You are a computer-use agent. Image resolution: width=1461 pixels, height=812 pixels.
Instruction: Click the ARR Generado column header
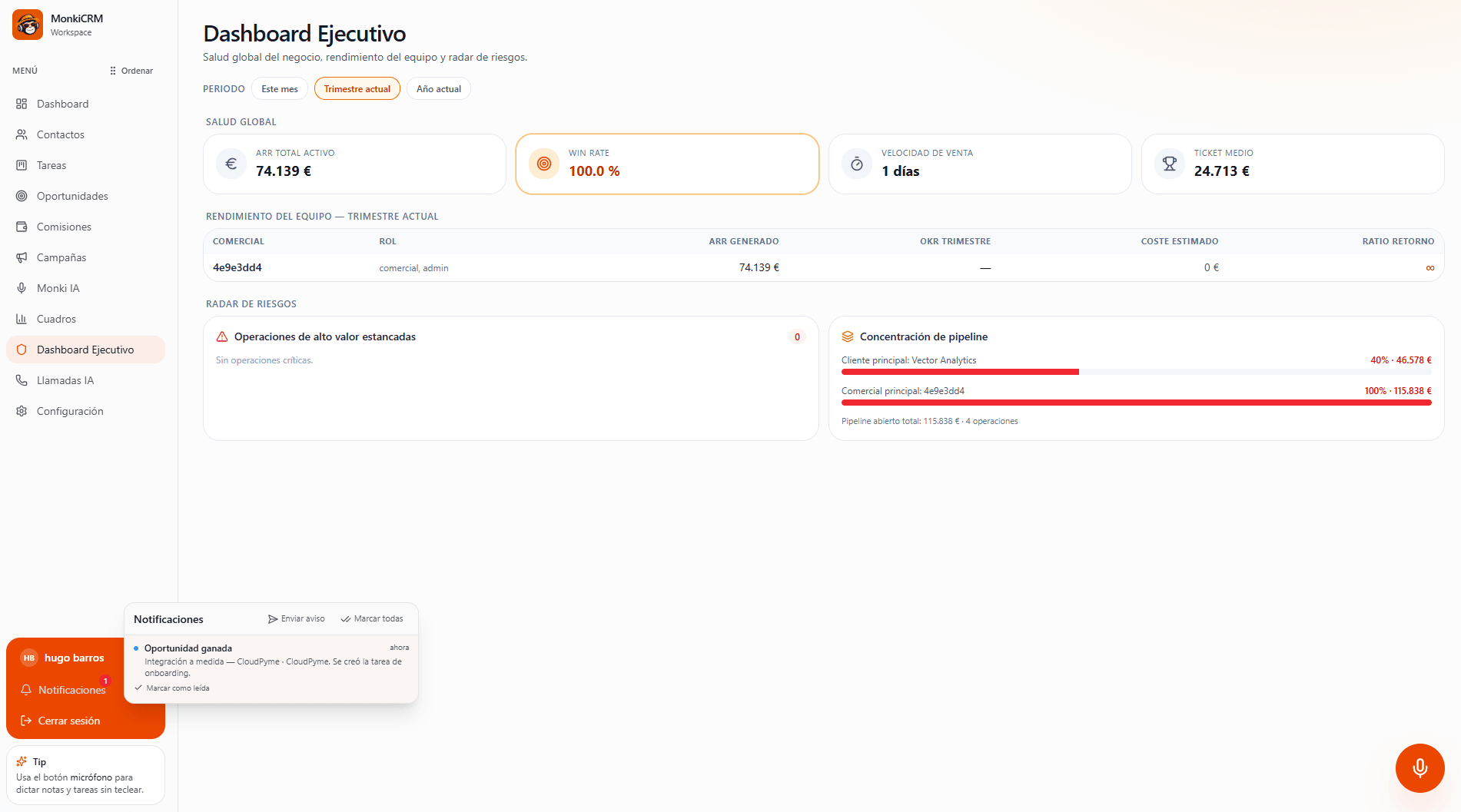pyautogui.click(x=743, y=241)
